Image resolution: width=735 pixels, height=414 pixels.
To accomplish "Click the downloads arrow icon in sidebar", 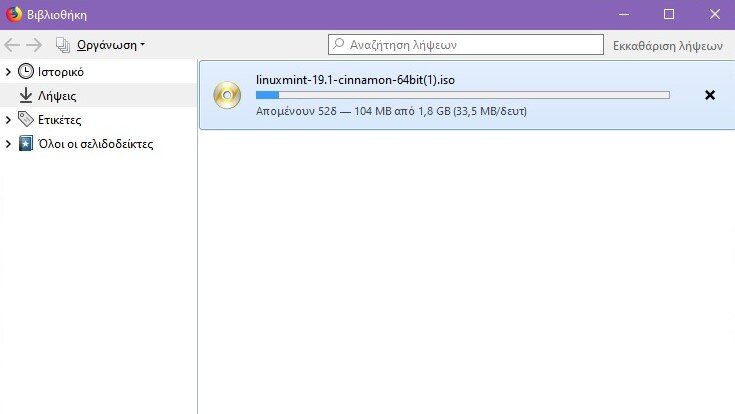I will pyautogui.click(x=26, y=95).
